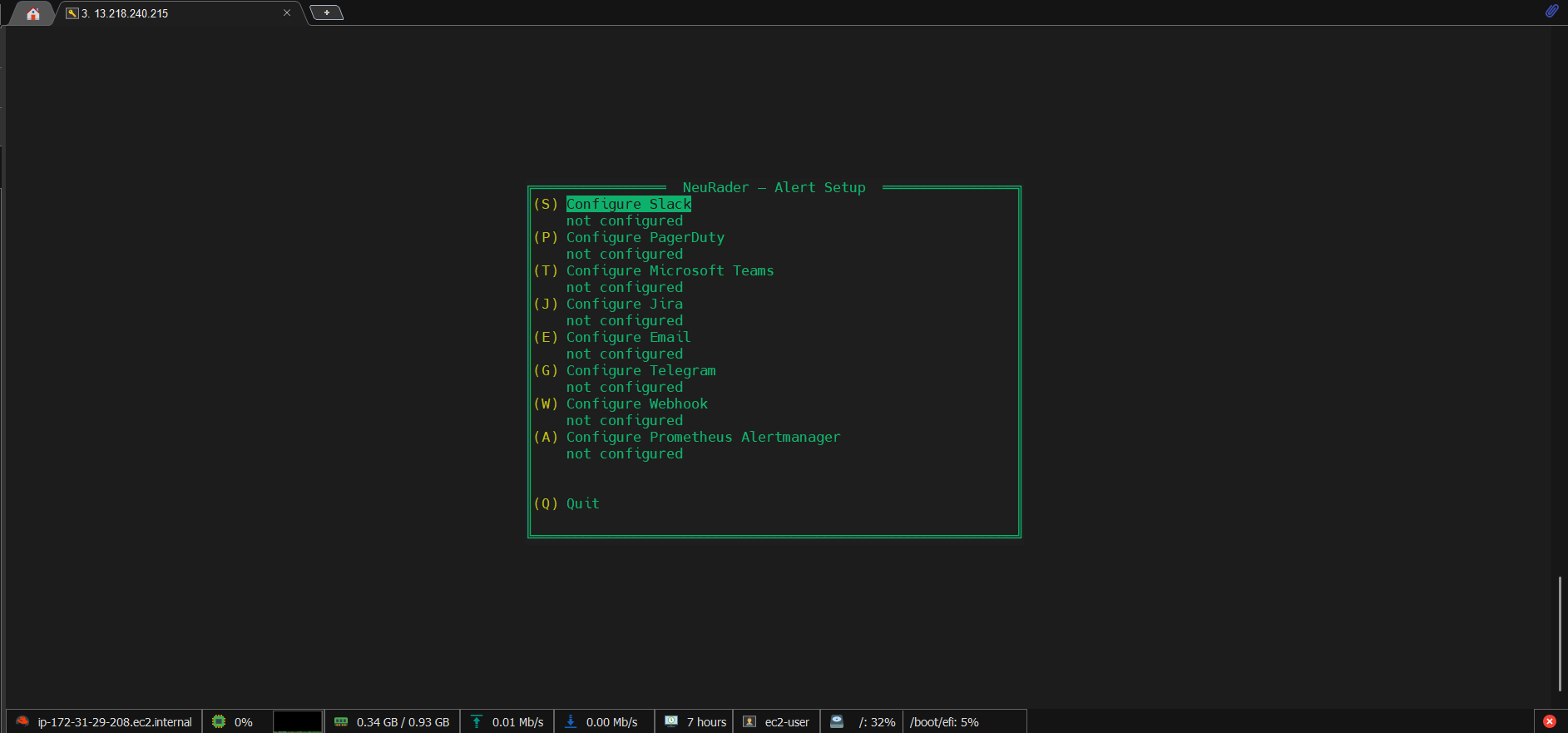This screenshot has width=1568, height=733.
Task: Click the 7 hours uptime value
Action: pos(707,722)
